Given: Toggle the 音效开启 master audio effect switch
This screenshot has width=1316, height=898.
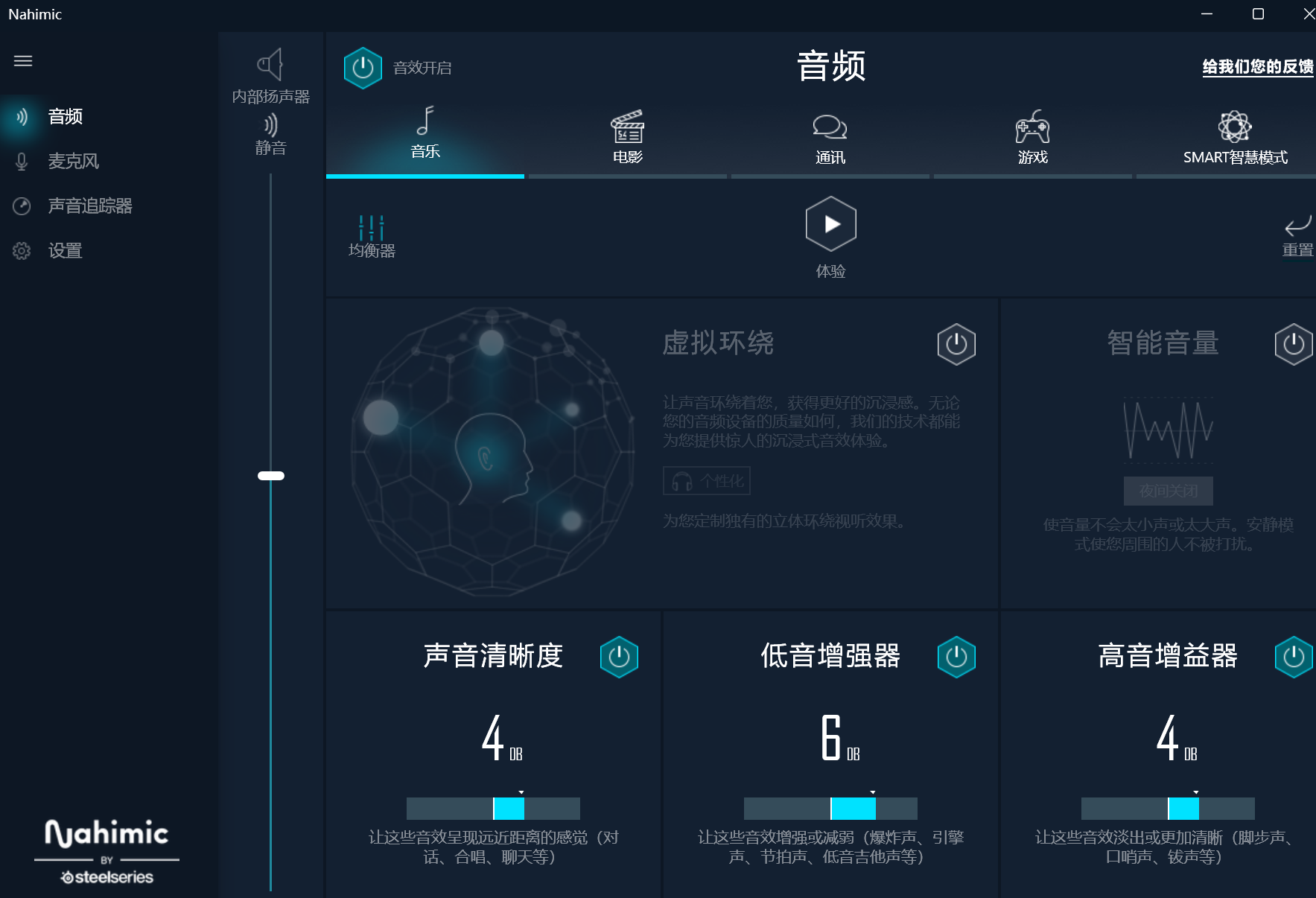Looking at the screenshot, I should click(x=363, y=67).
